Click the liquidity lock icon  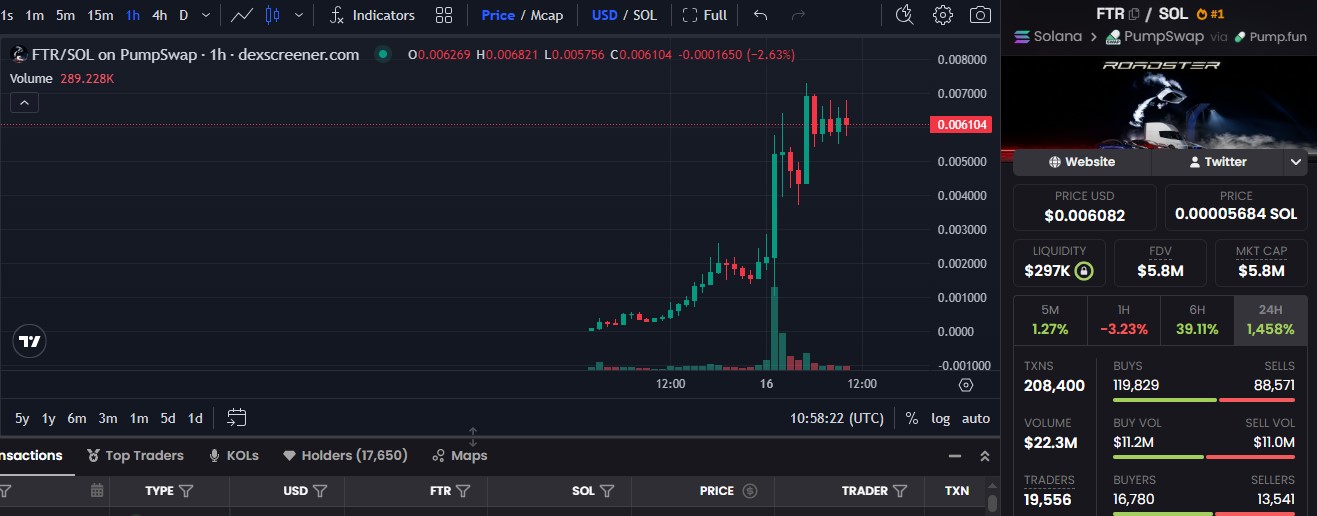pos(1084,271)
